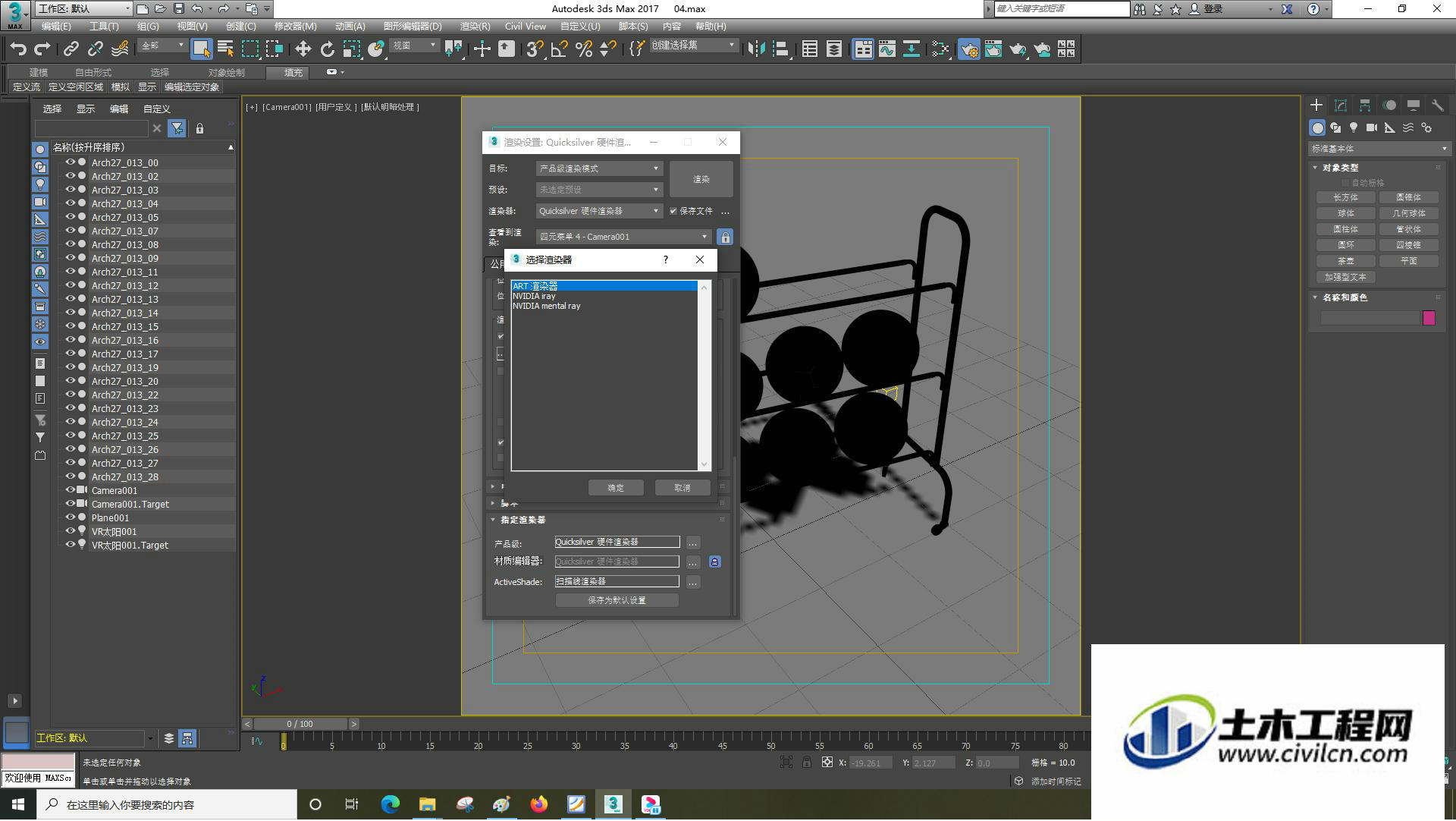
Task: Click 确定 in renderer chooser dialog
Action: click(x=616, y=488)
